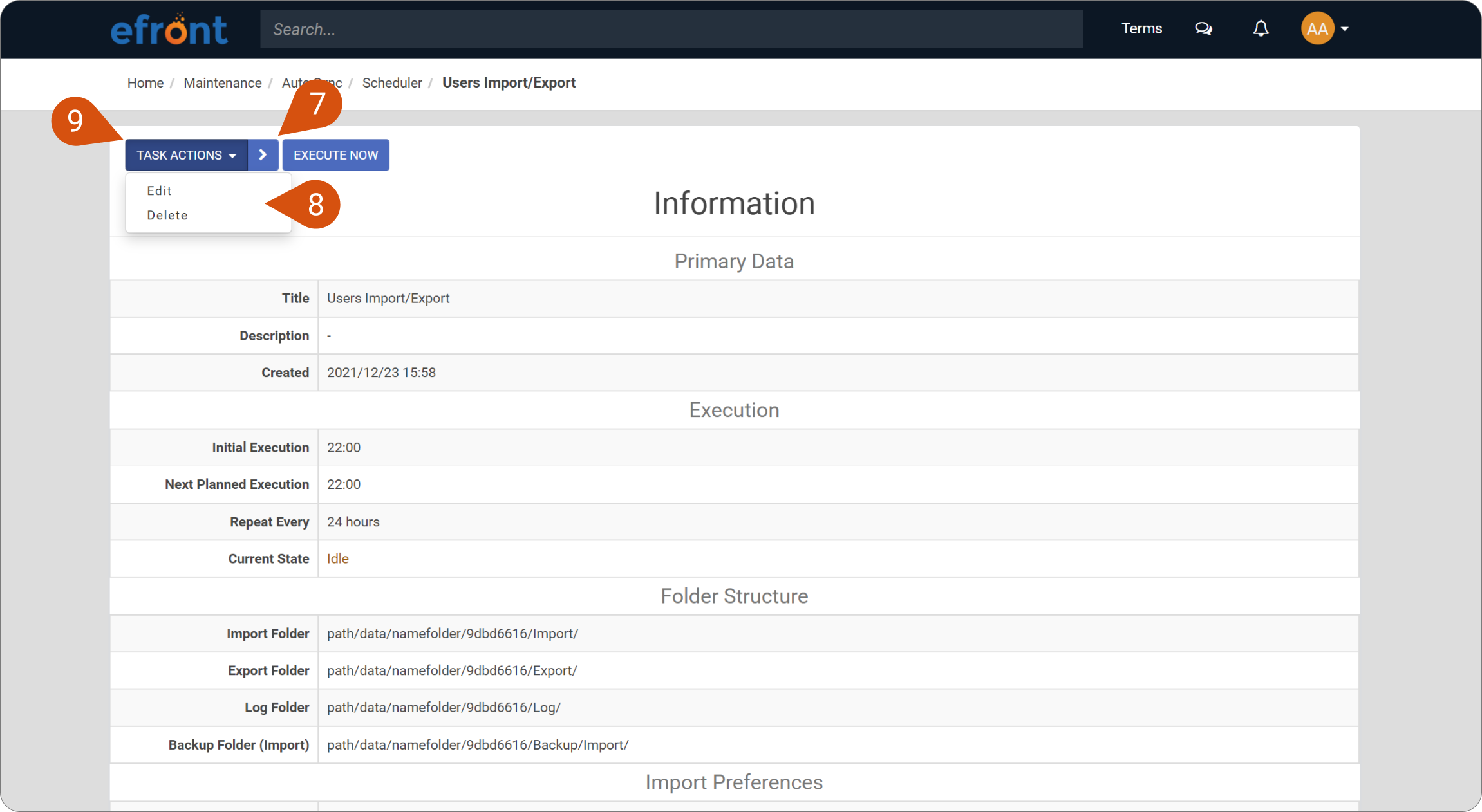Go to Maintenance breadcrumb

223,83
